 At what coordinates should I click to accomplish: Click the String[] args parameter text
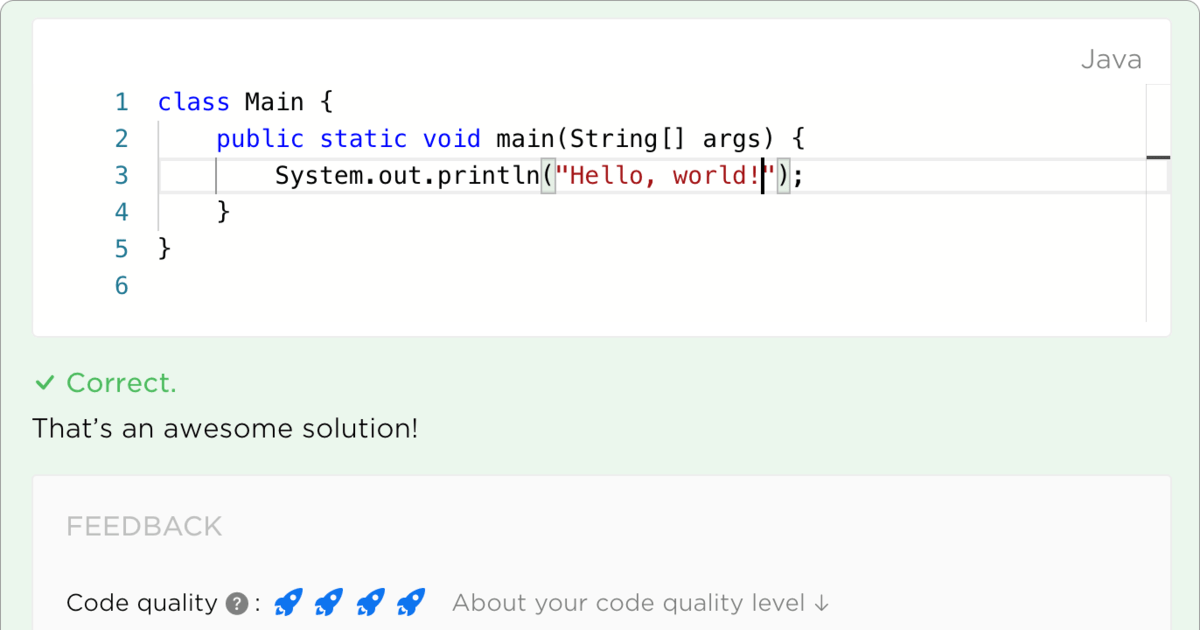(x=657, y=139)
